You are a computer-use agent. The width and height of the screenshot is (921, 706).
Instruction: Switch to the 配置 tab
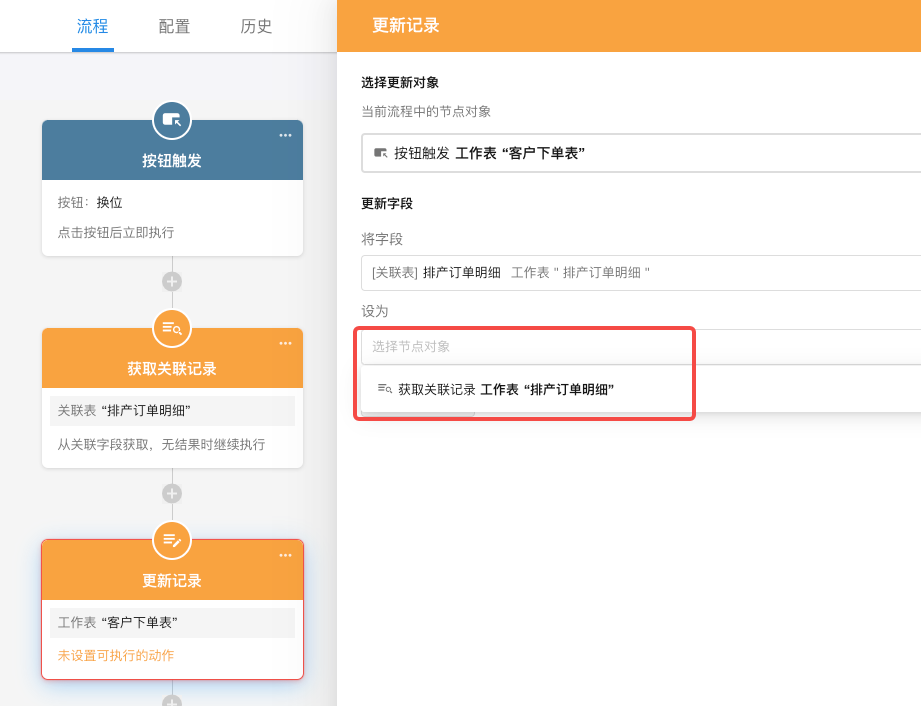coord(174,26)
